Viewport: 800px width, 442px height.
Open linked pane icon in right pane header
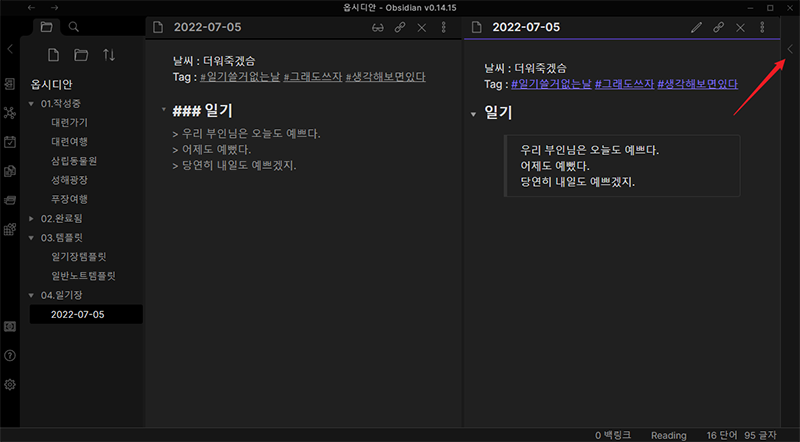pyautogui.click(x=718, y=28)
